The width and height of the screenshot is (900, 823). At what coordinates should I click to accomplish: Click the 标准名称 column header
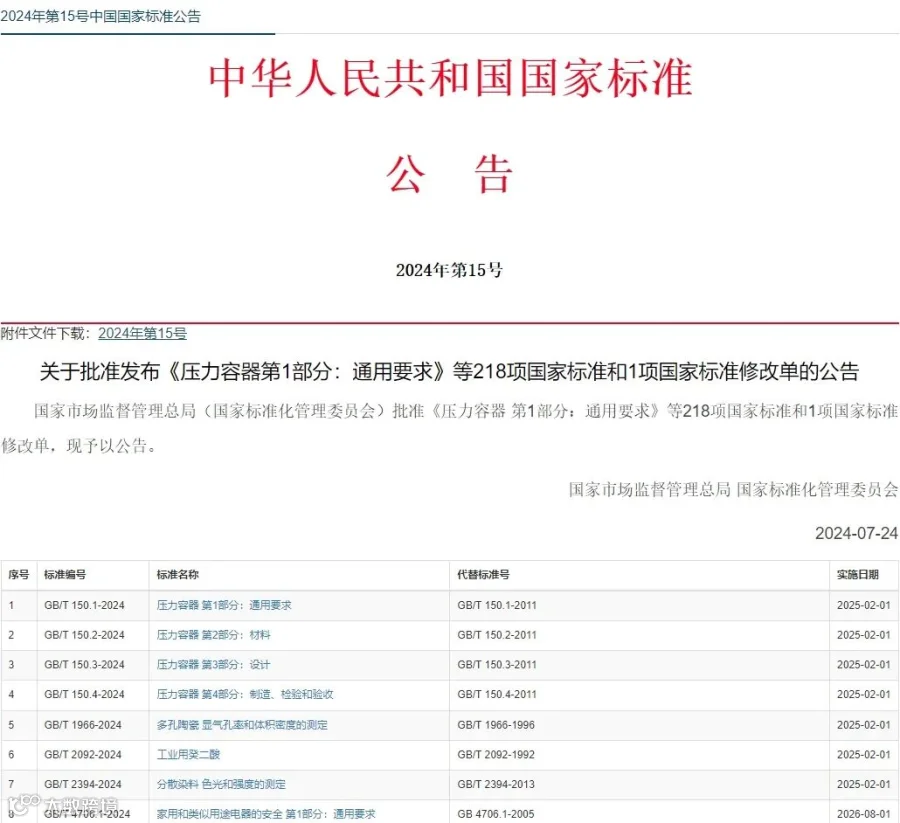click(177, 574)
